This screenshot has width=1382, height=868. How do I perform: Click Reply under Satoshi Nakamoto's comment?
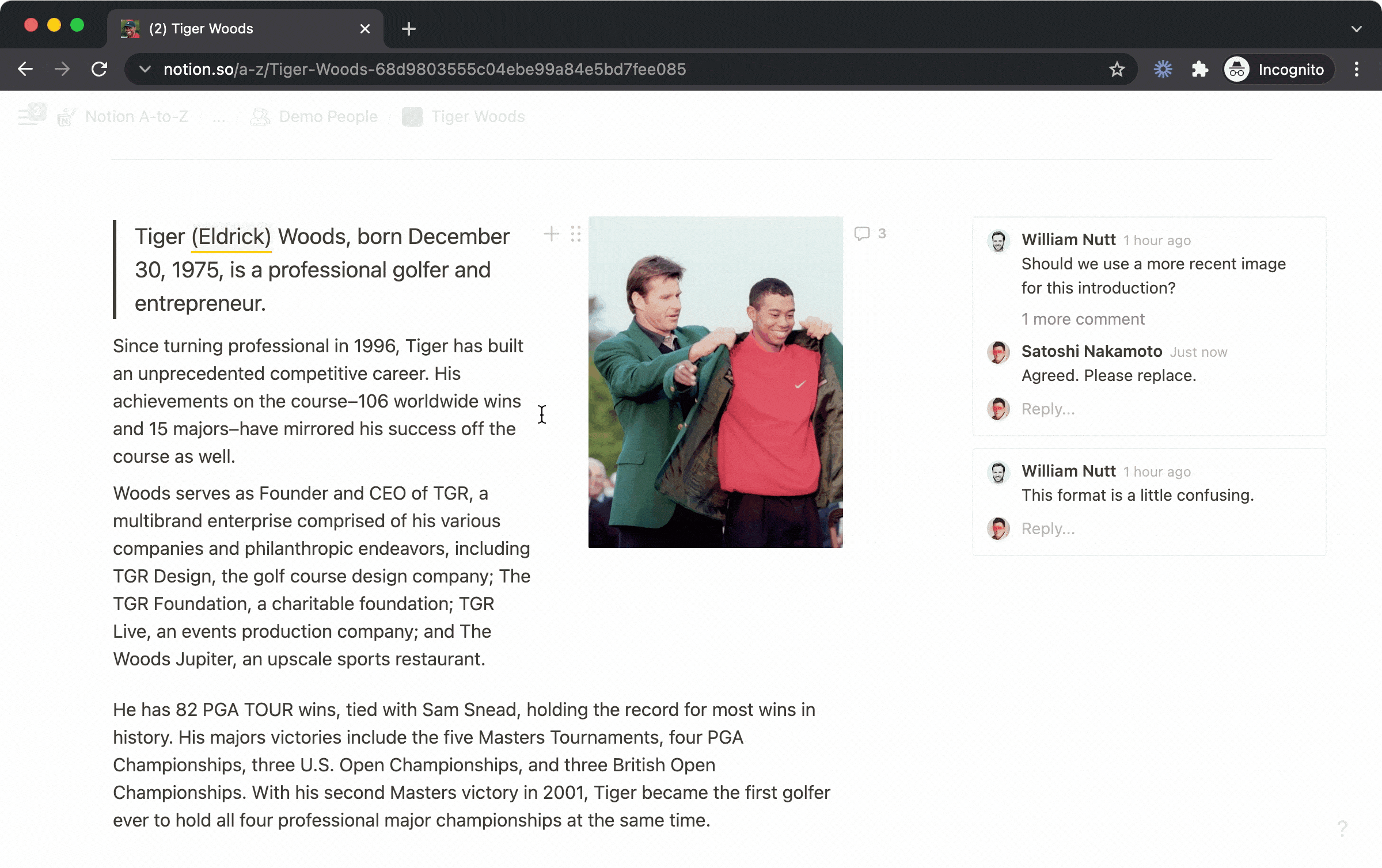pyautogui.click(x=1047, y=409)
